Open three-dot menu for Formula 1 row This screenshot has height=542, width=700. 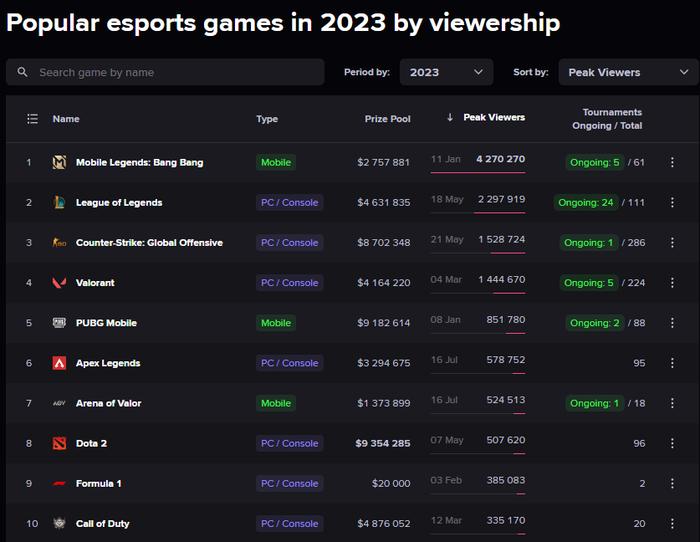point(672,484)
